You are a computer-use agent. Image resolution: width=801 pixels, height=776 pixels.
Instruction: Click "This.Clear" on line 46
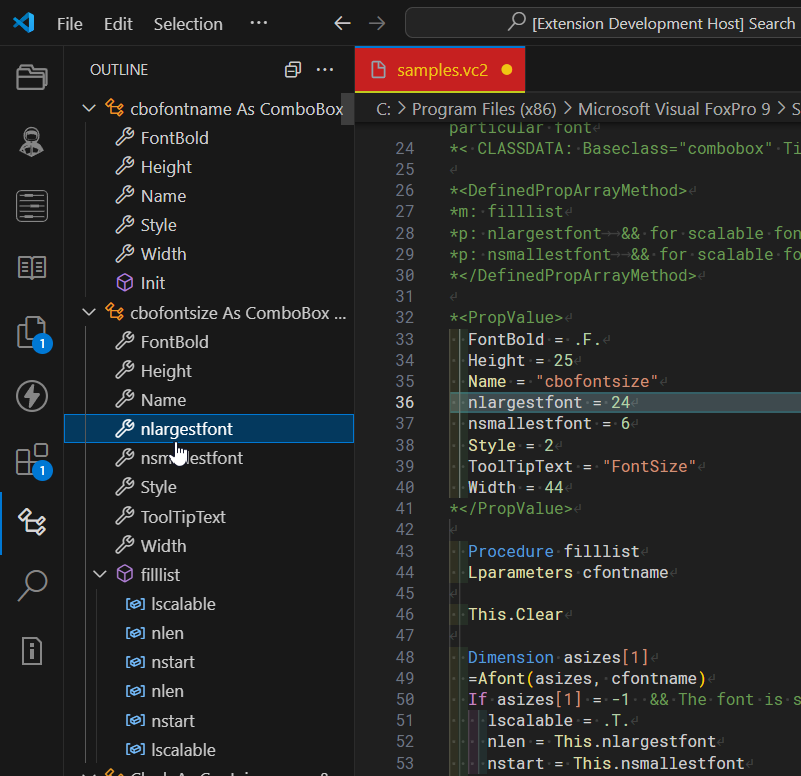515,614
